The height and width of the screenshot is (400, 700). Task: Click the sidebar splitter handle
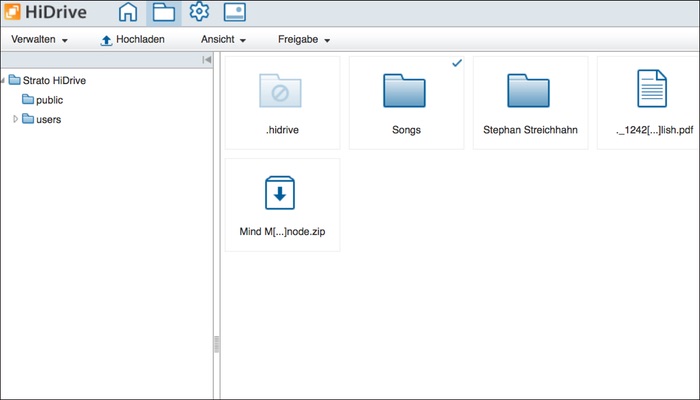[x=216, y=343]
